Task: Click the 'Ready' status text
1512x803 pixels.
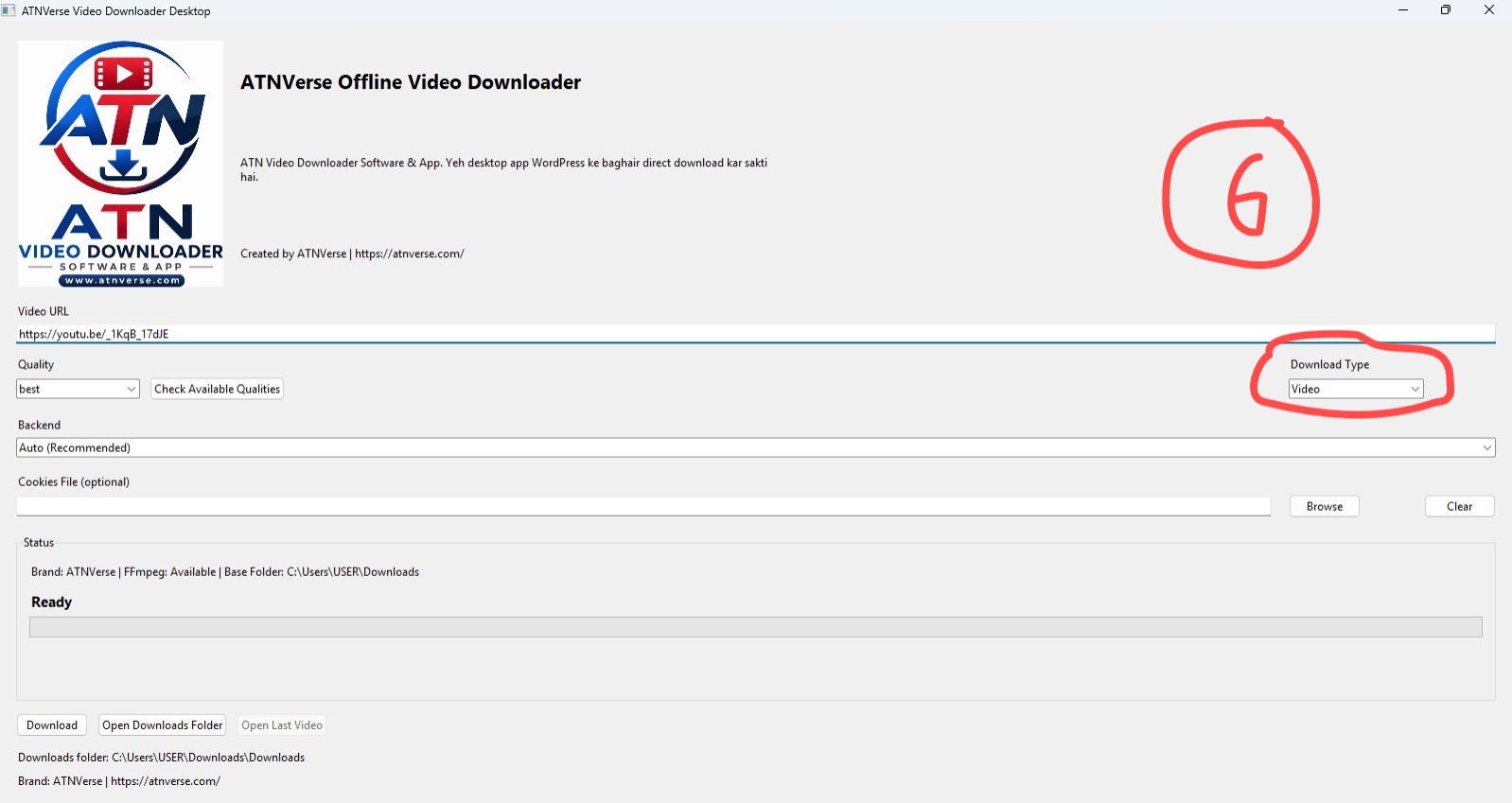Action: point(51,602)
